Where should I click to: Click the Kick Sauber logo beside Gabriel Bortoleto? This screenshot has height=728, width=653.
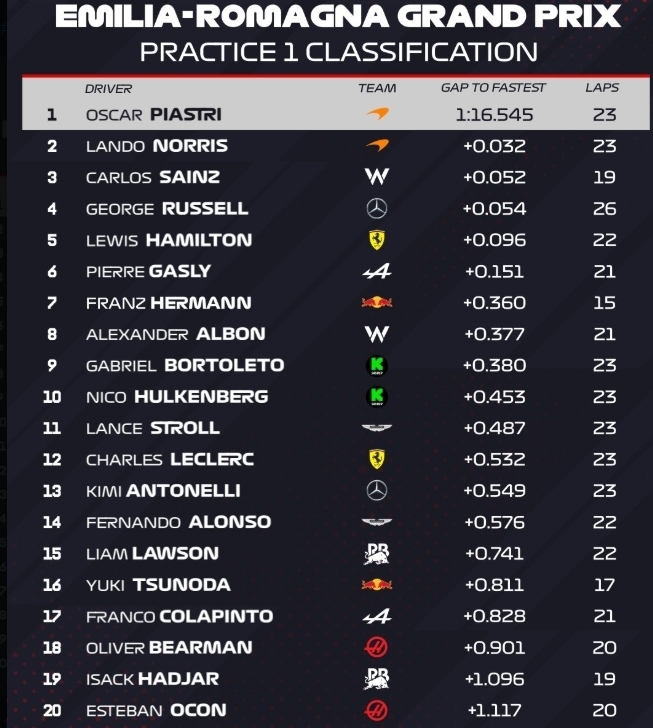pyautogui.click(x=377, y=365)
